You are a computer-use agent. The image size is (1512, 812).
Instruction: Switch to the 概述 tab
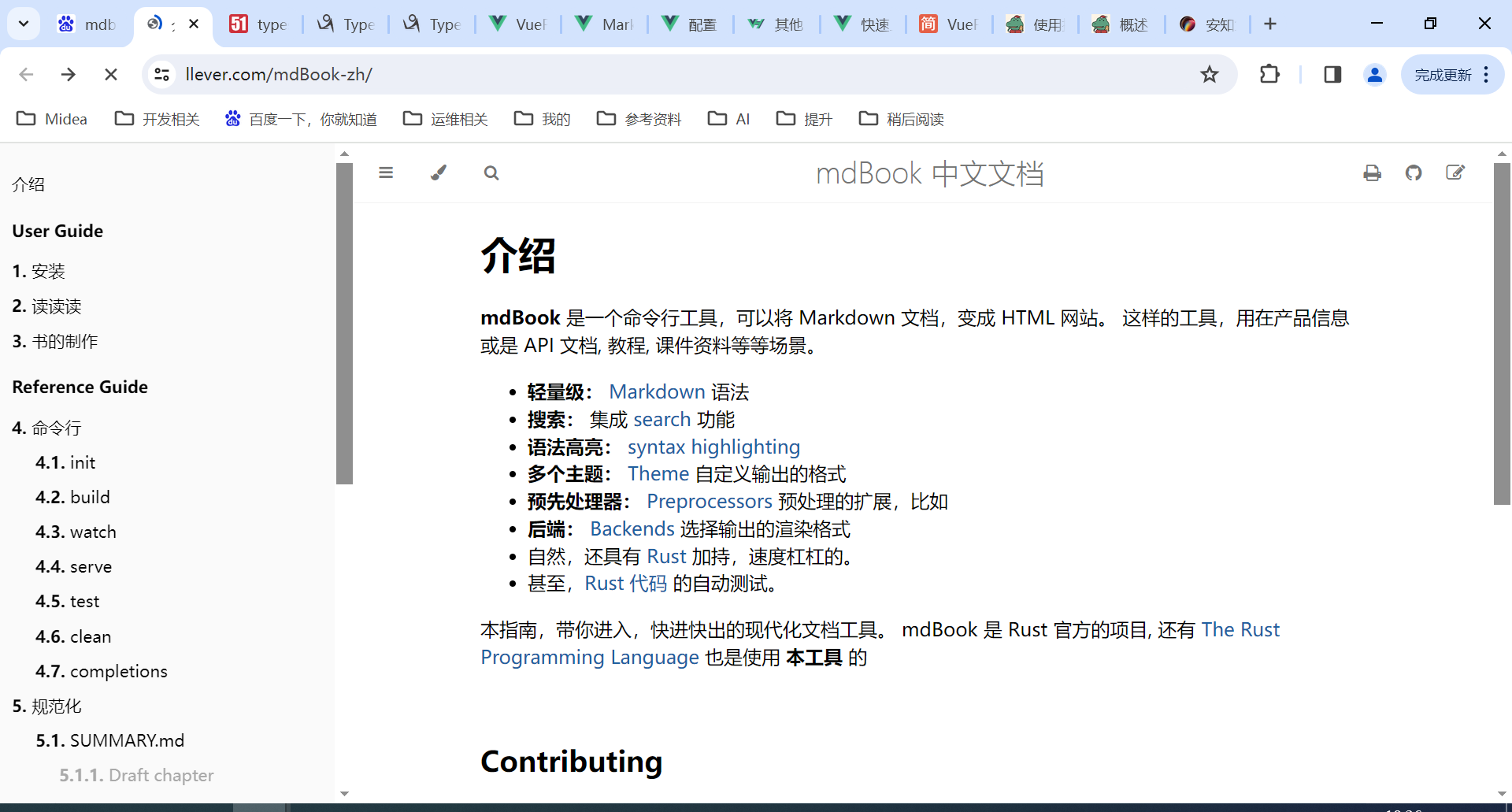(1121, 24)
